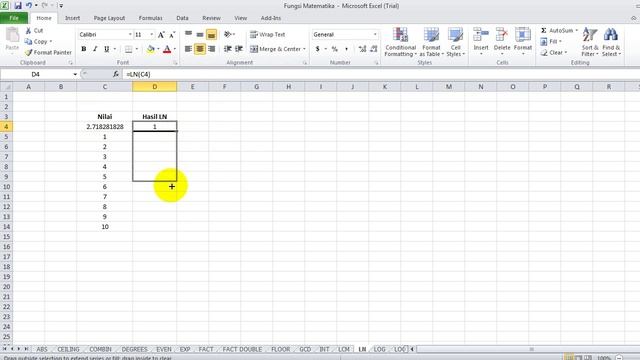Switch to the Data tab
The height and width of the screenshot is (360, 640).
(182, 18)
